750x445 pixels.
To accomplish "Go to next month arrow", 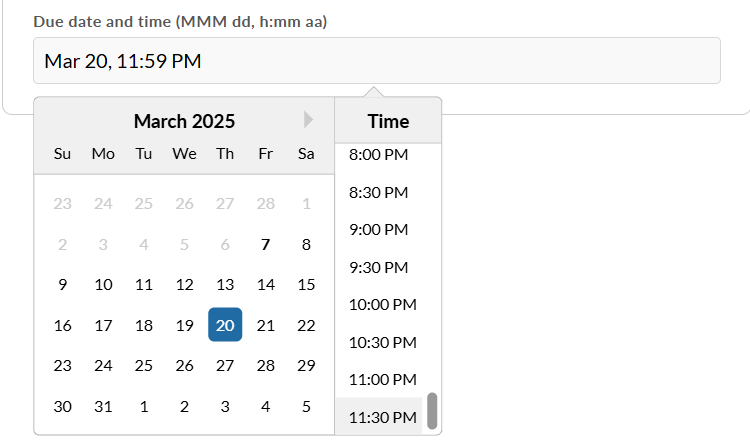I will 308,120.
